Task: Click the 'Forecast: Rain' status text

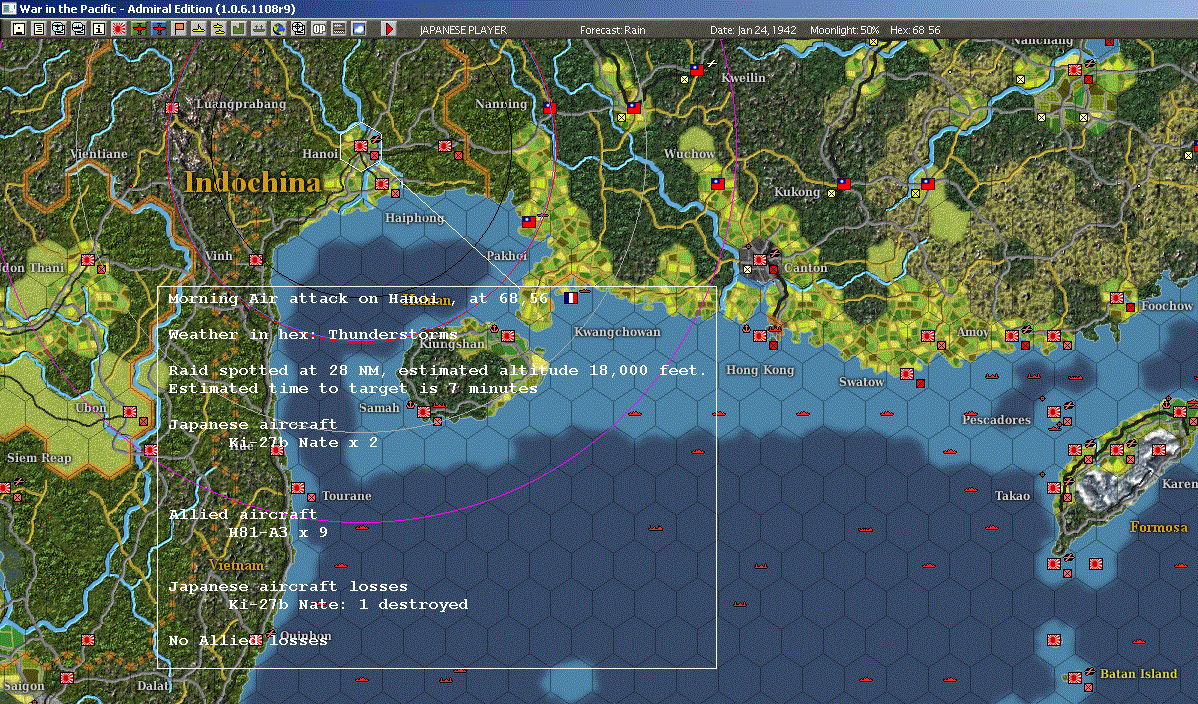Action: click(x=613, y=30)
